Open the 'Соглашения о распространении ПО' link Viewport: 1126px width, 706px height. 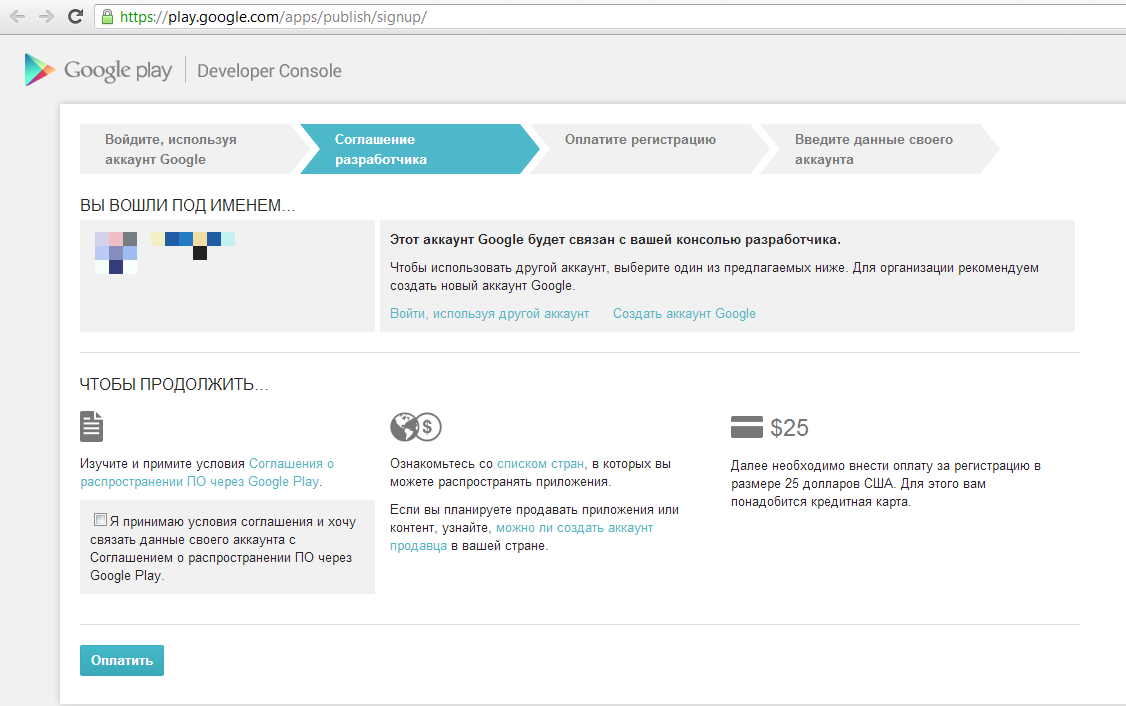pyautogui.click(x=207, y=473)
